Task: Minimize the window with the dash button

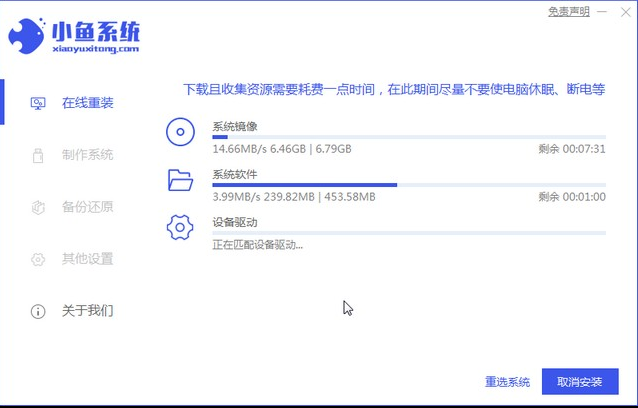Action: [602, 12]
